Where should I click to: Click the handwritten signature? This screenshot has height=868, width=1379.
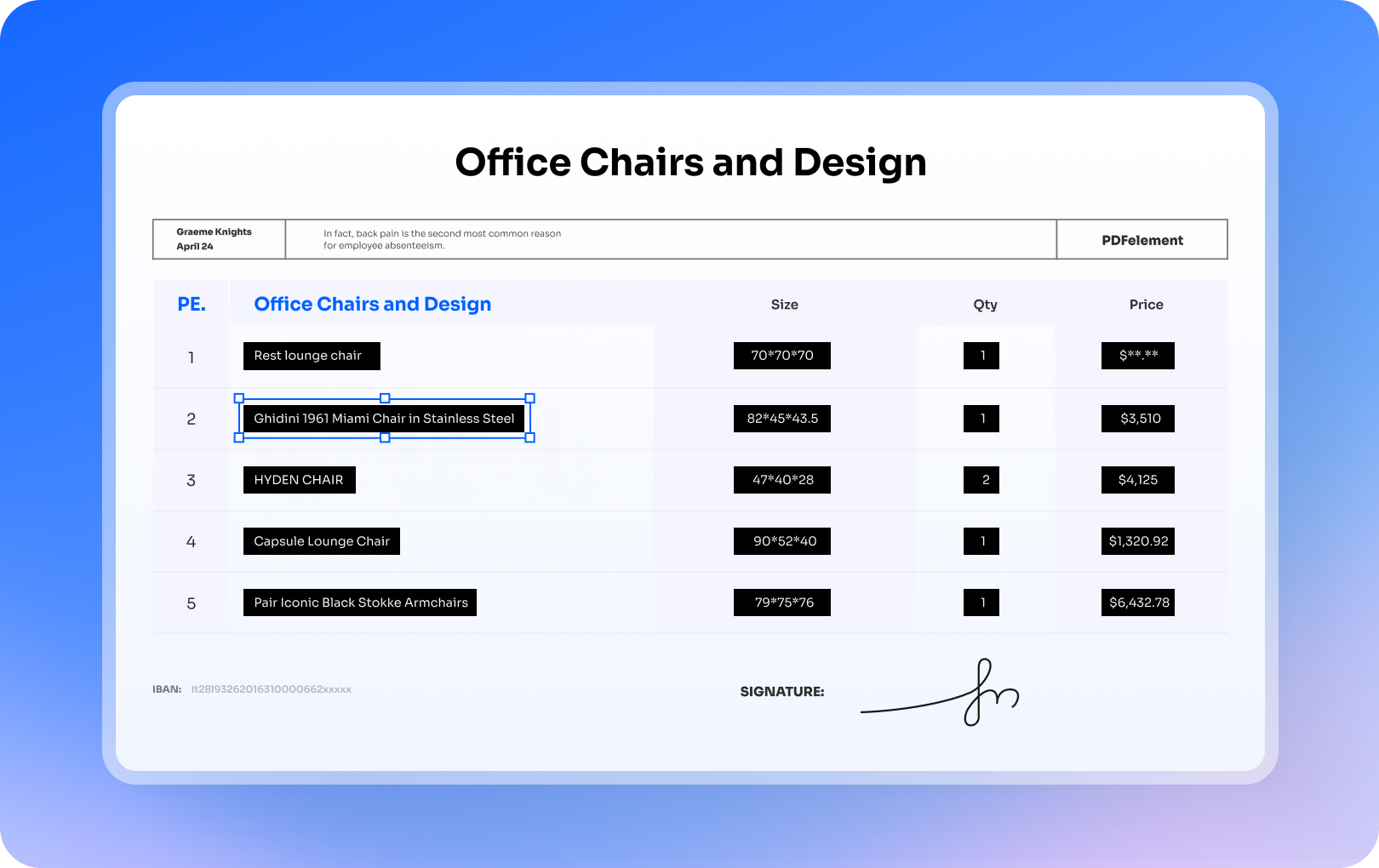(x=940, y=693)
